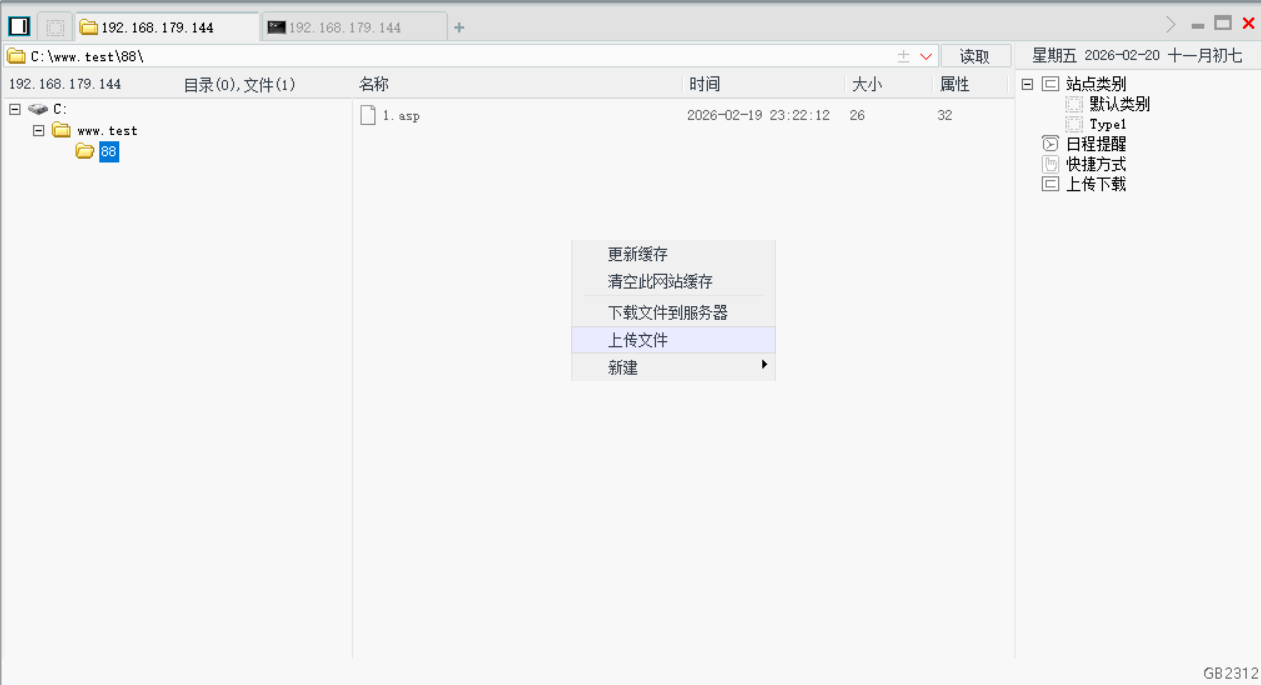
Task: Click the 192.168.179.144 label above the tree
Action: click(x=65, y=84)
